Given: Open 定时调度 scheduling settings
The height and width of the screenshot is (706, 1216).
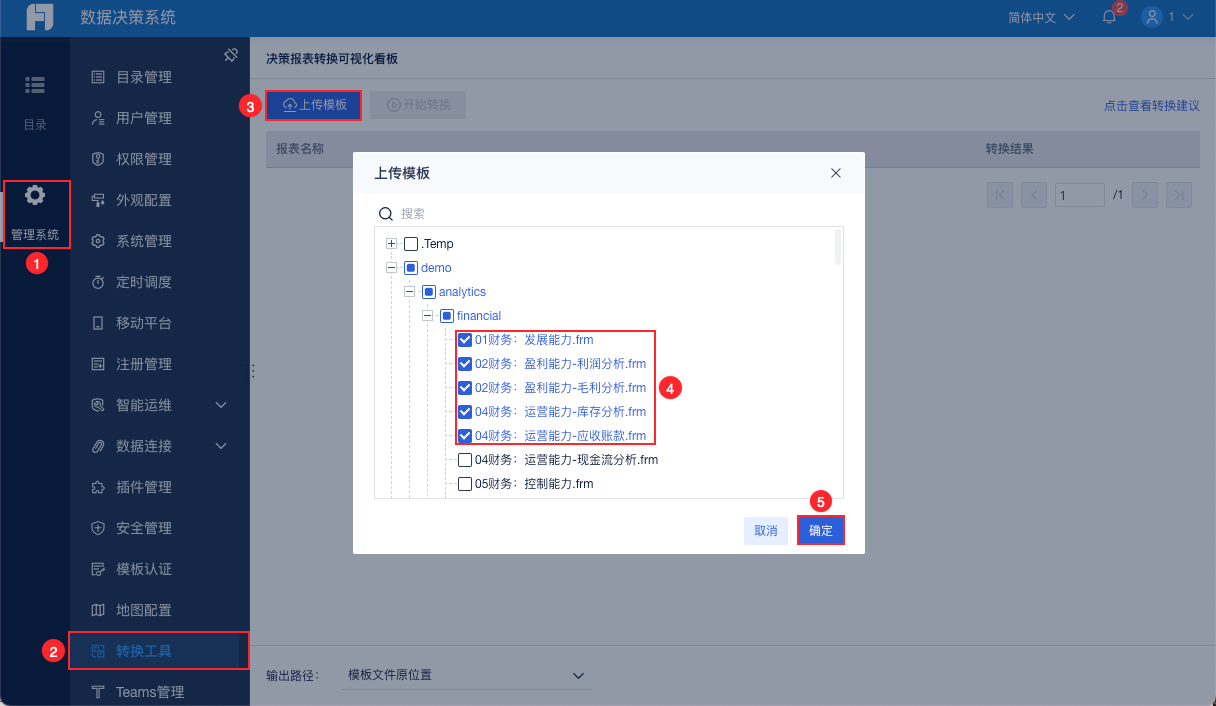Looking at the screenshot, I should [x=140, y=281].
